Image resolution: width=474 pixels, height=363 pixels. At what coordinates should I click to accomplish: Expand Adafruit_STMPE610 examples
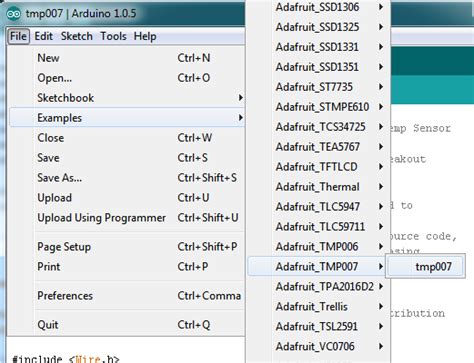(318, 107)
